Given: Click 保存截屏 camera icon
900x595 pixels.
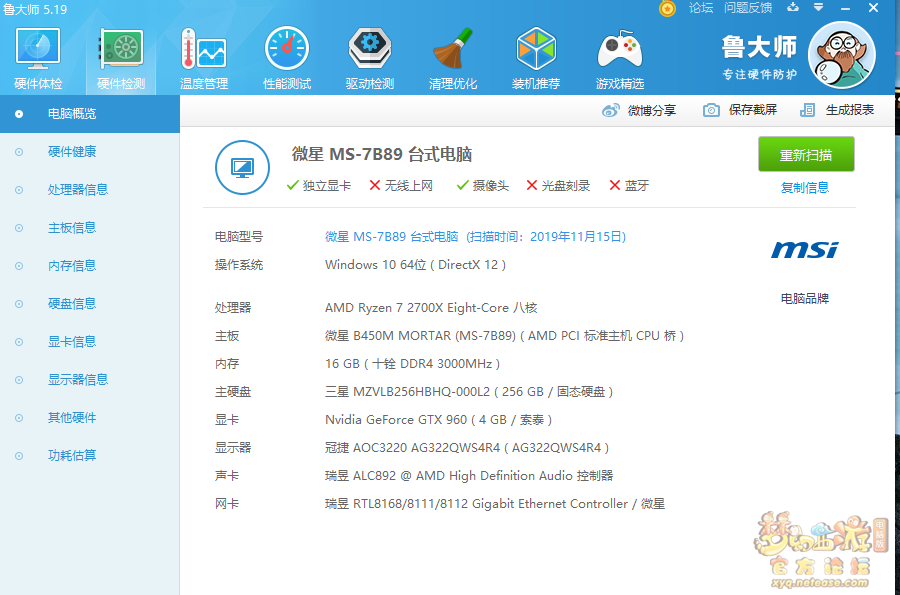Looking at the screenshot, I should [x=711, y=110].
